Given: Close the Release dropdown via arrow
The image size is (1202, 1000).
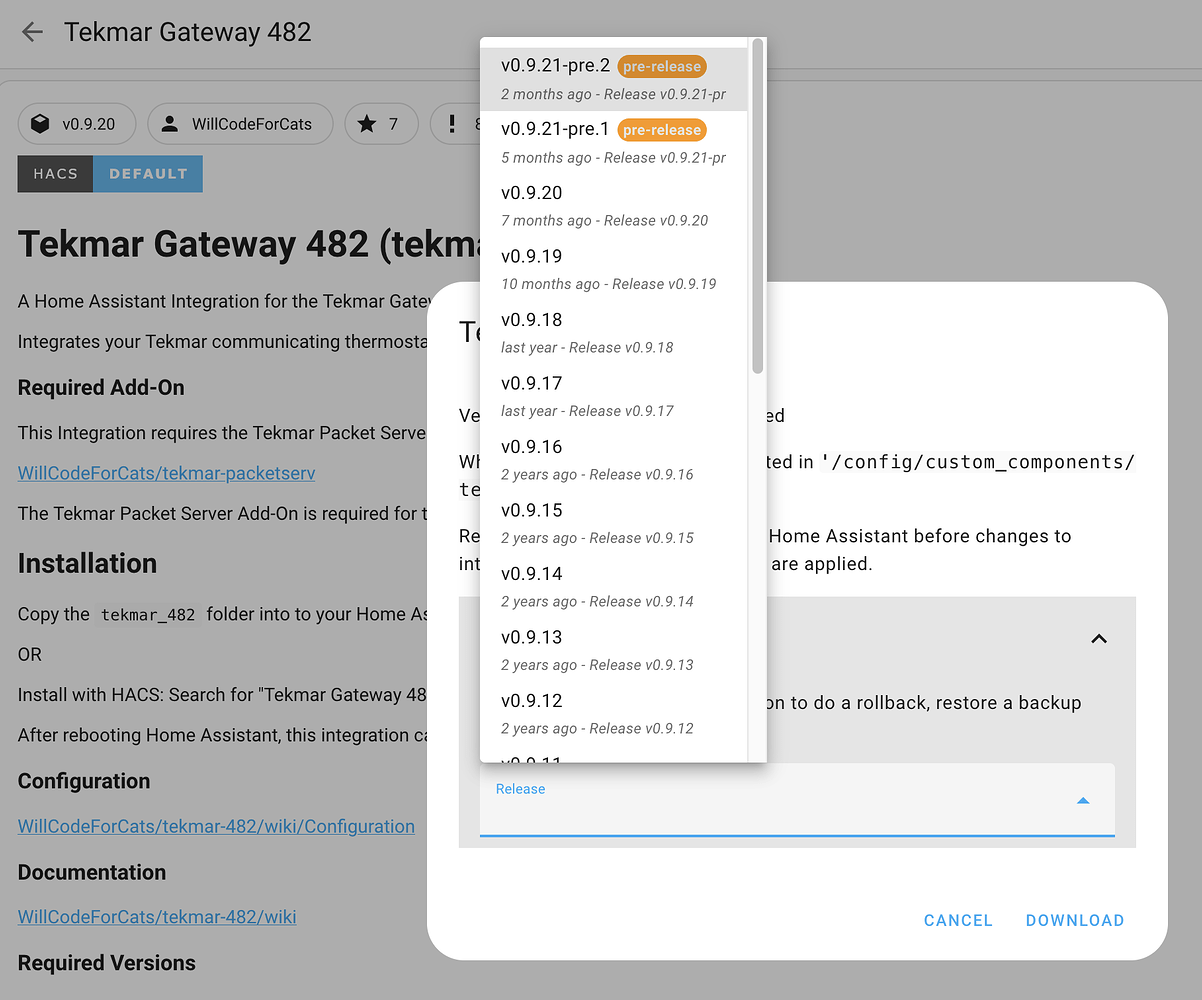Looking at the screenshot, I should coord(1083,800).
